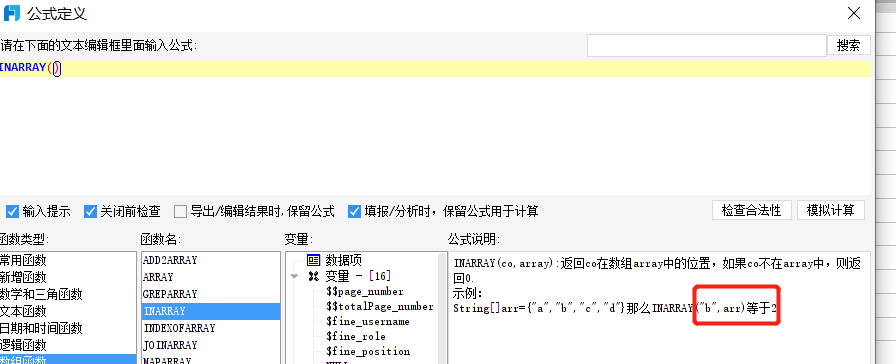Collapse the 变量 - [16] tree node
This screenshot has width=896, height=364.
[295, 277]
